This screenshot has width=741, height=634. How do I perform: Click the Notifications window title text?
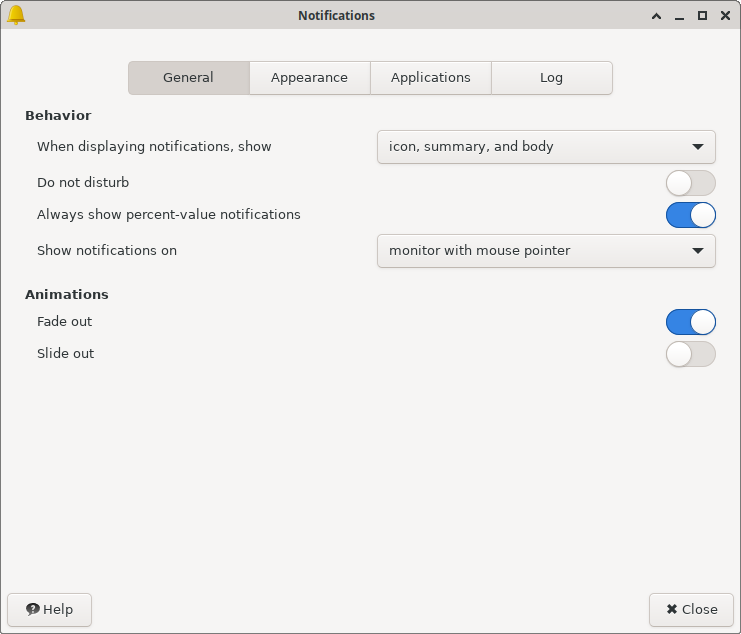(x=336, y=16)
